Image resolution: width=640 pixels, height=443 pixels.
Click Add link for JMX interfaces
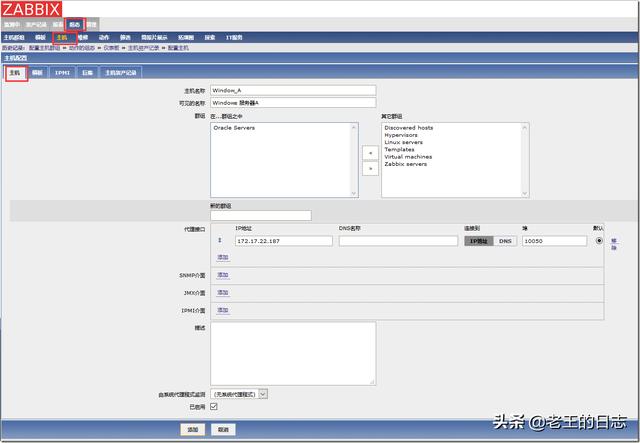coord(223,293)
